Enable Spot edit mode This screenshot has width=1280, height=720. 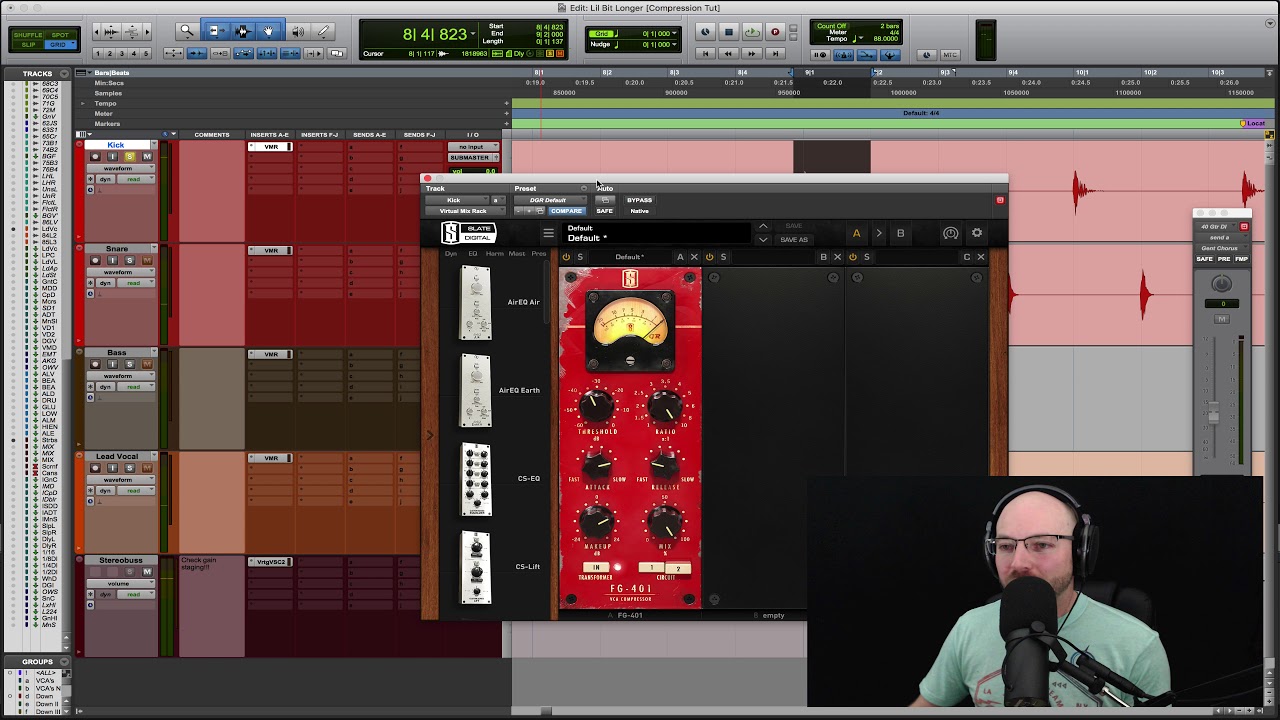(x=60, y=35)
